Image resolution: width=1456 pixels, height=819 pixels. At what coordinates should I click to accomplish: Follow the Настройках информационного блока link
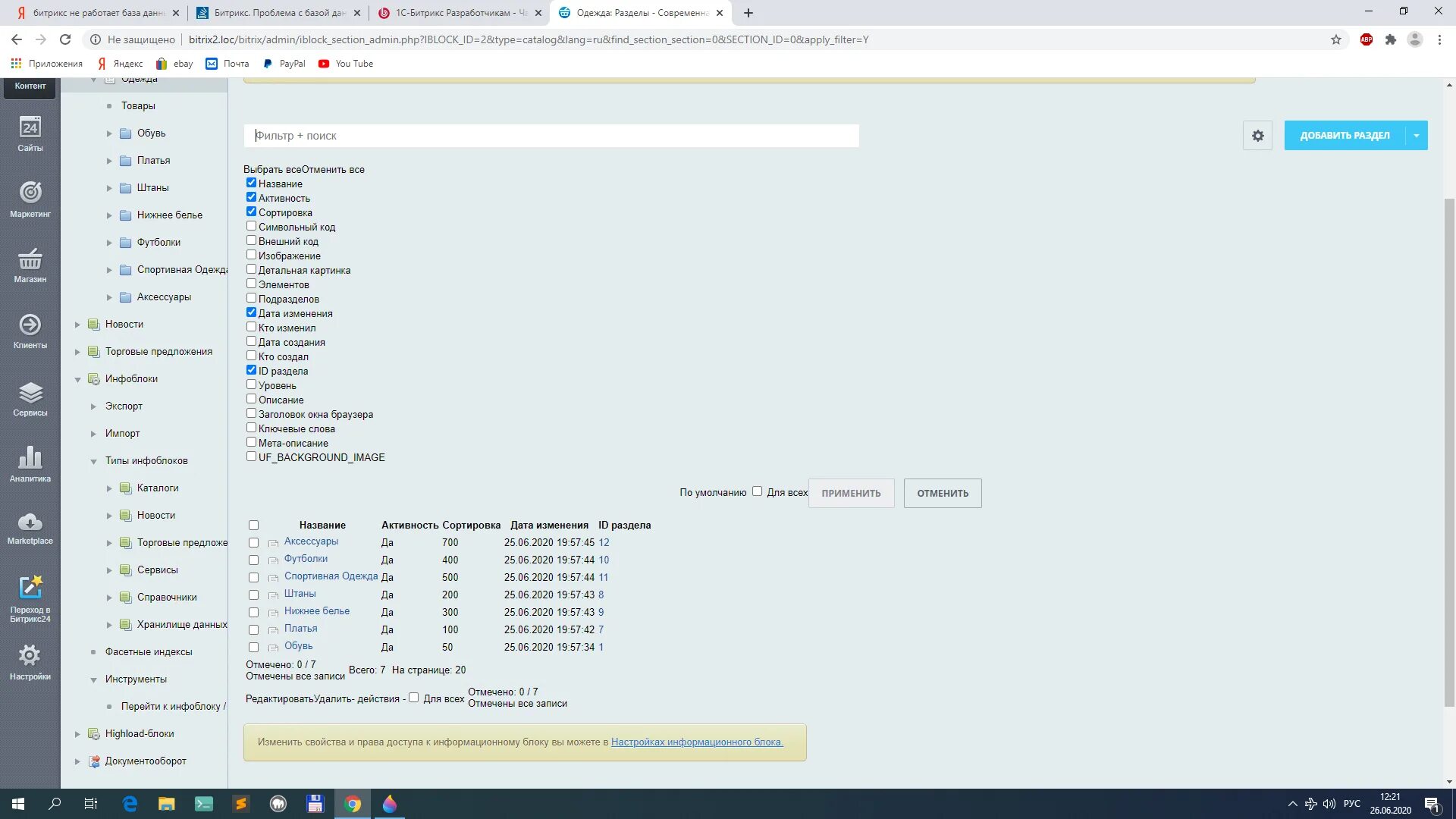697,742
